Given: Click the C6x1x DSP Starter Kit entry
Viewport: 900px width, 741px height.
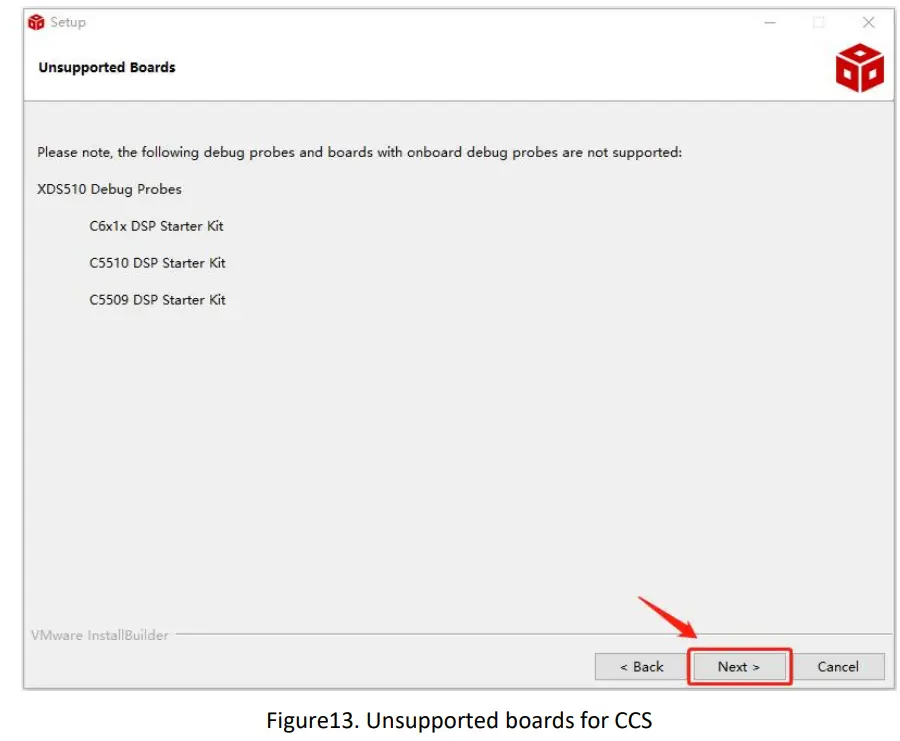Looking at the screenshot, I should coord(156,226).
